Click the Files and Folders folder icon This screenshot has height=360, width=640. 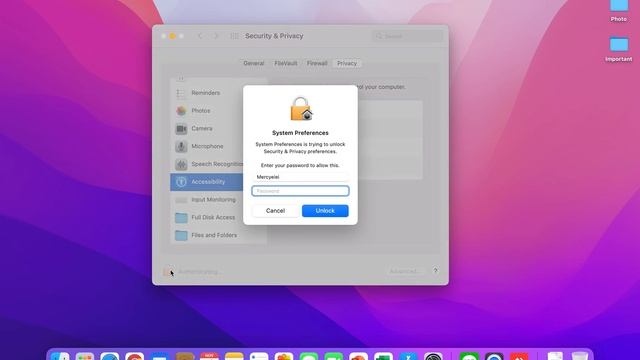coord(181,236)
